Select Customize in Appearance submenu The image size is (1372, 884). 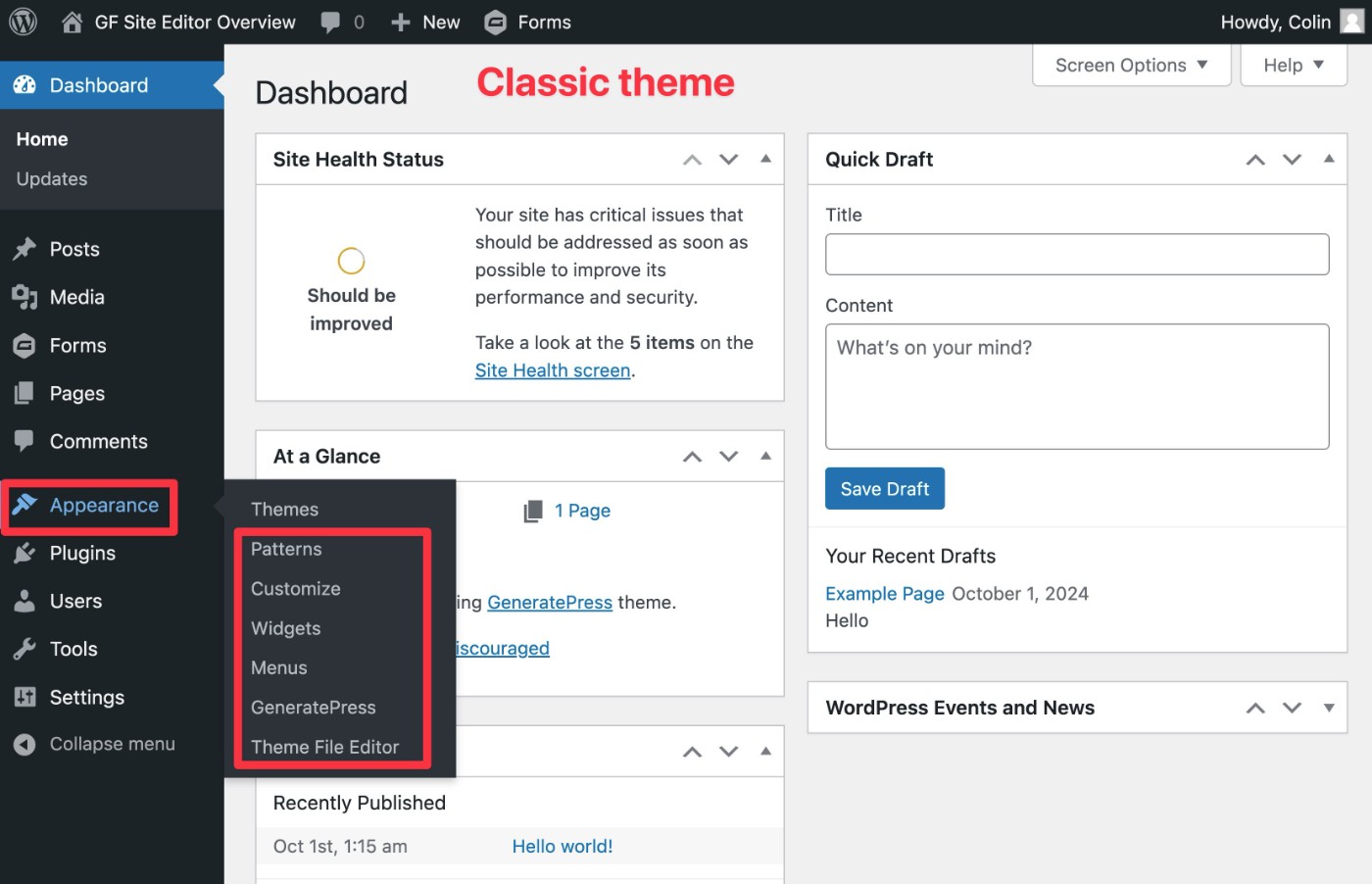tap(296, 589)
